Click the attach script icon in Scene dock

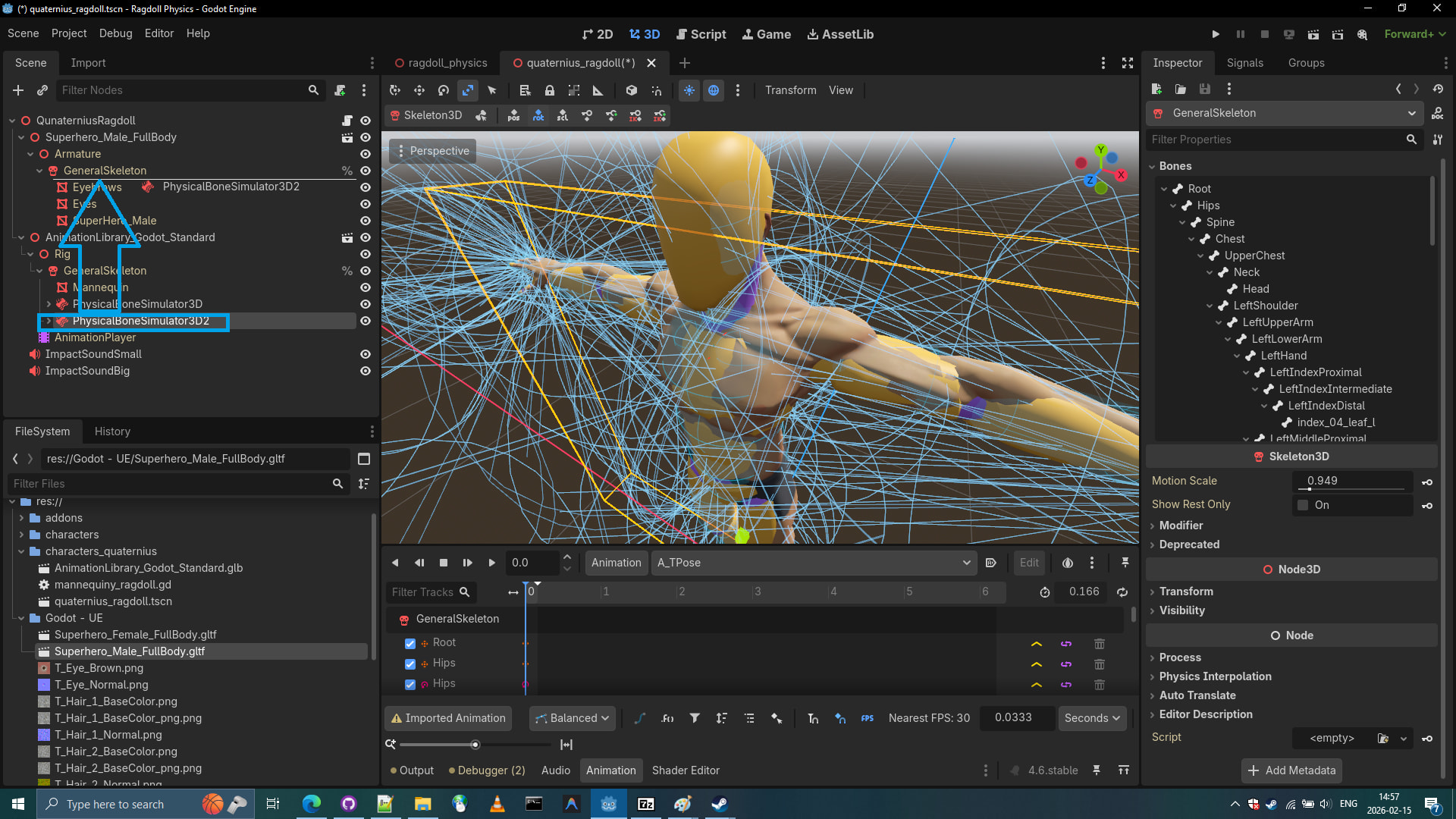coord(340,90)
